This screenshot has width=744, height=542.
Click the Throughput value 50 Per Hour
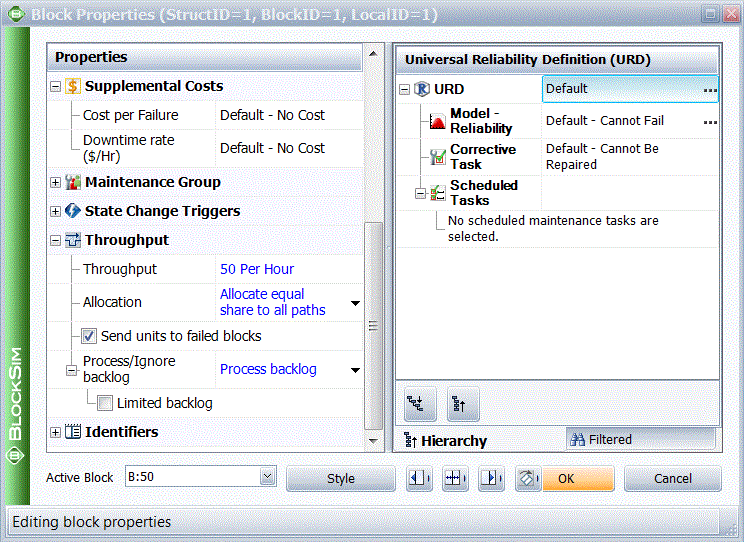point(257,270)
